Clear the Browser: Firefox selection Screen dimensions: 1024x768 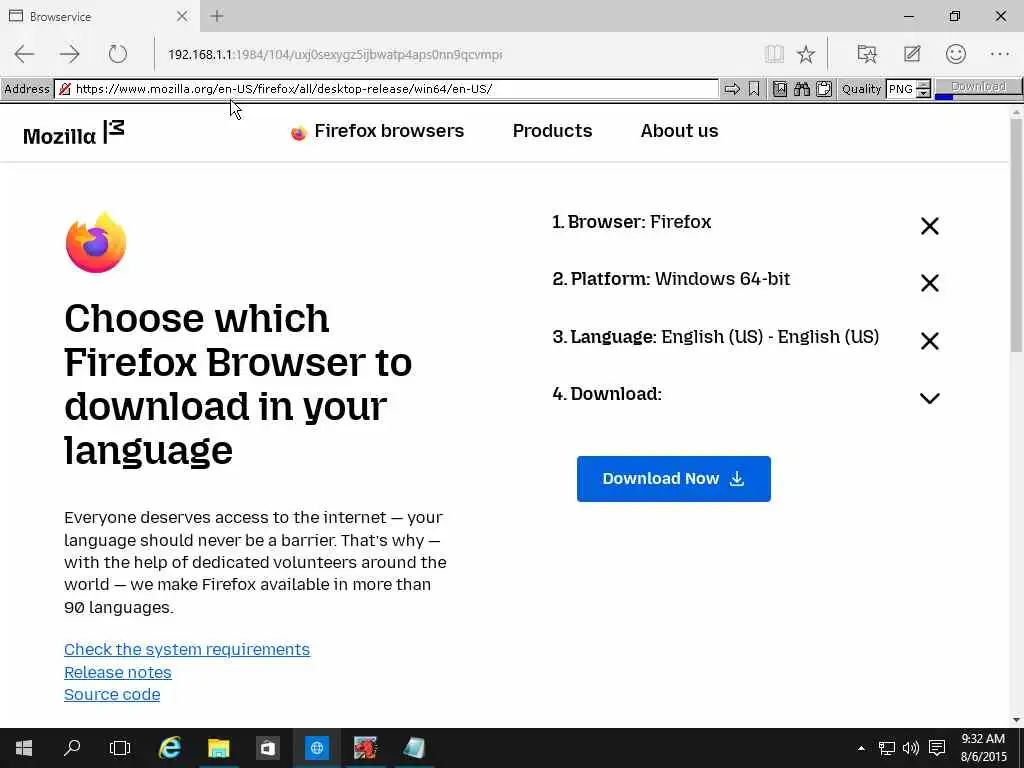[929, 226]
